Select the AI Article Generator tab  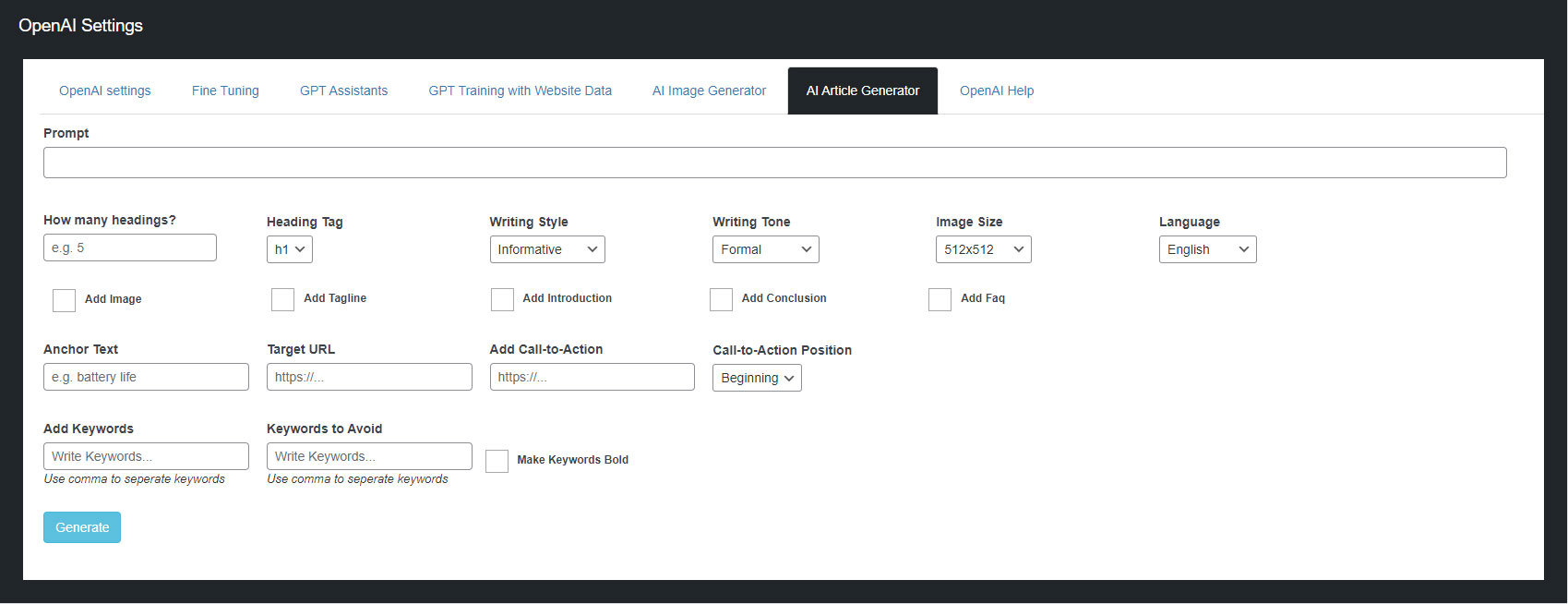(863, 91)
